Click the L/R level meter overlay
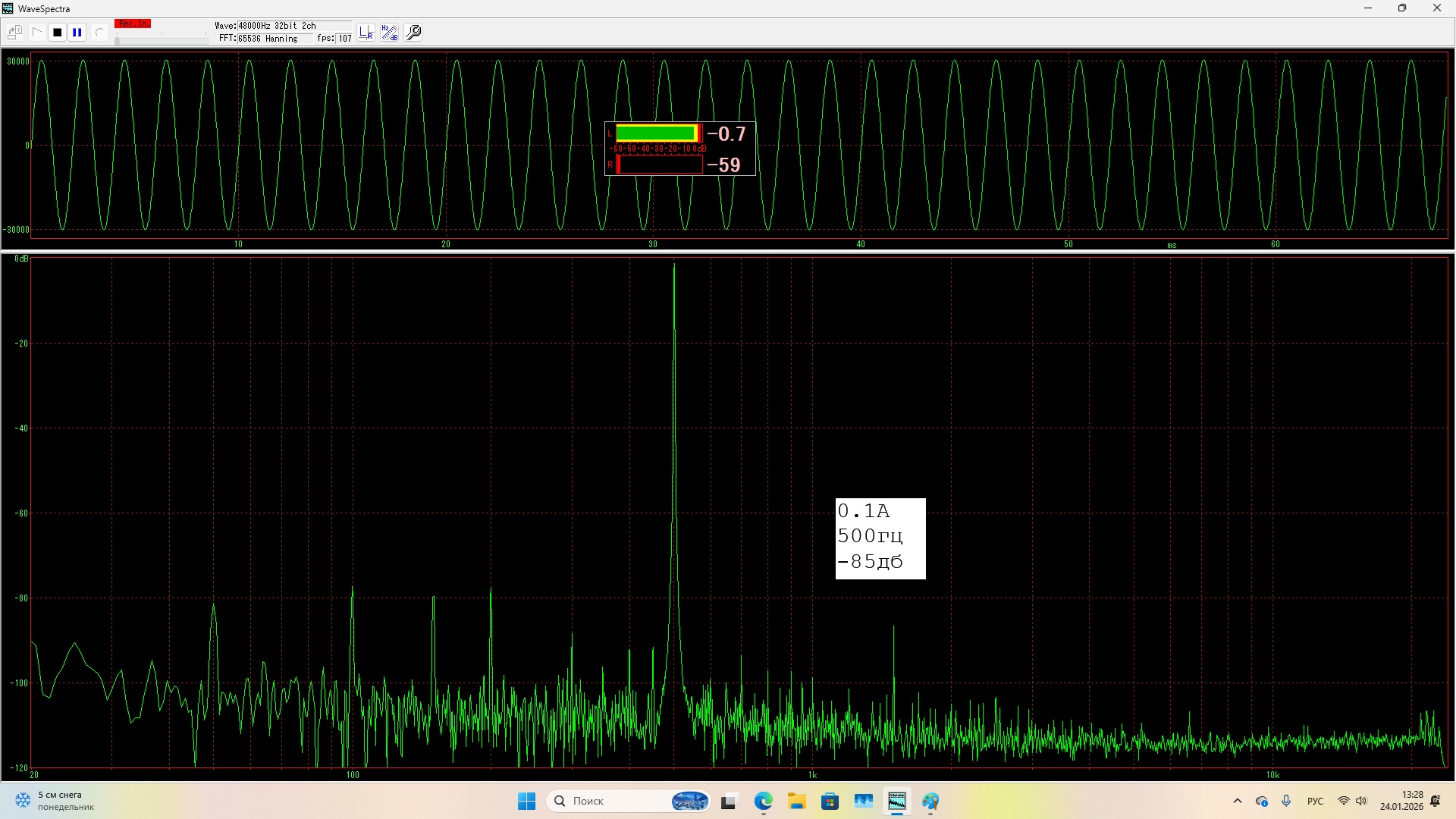The width and height of the screenshot is (1456, 819). (679, 149)
